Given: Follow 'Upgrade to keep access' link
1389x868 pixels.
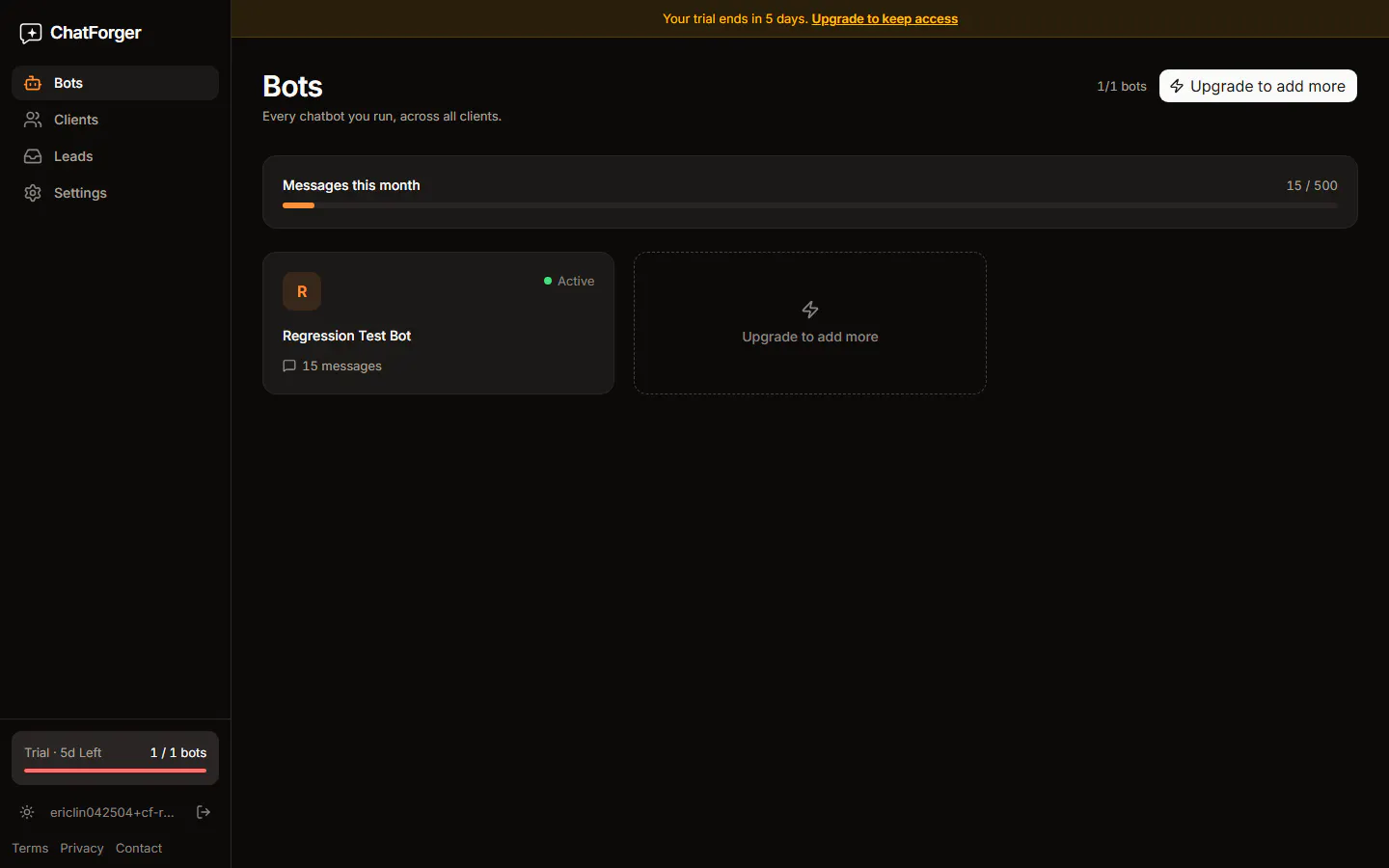Looking at the screenshot, I should pos(885,18).
